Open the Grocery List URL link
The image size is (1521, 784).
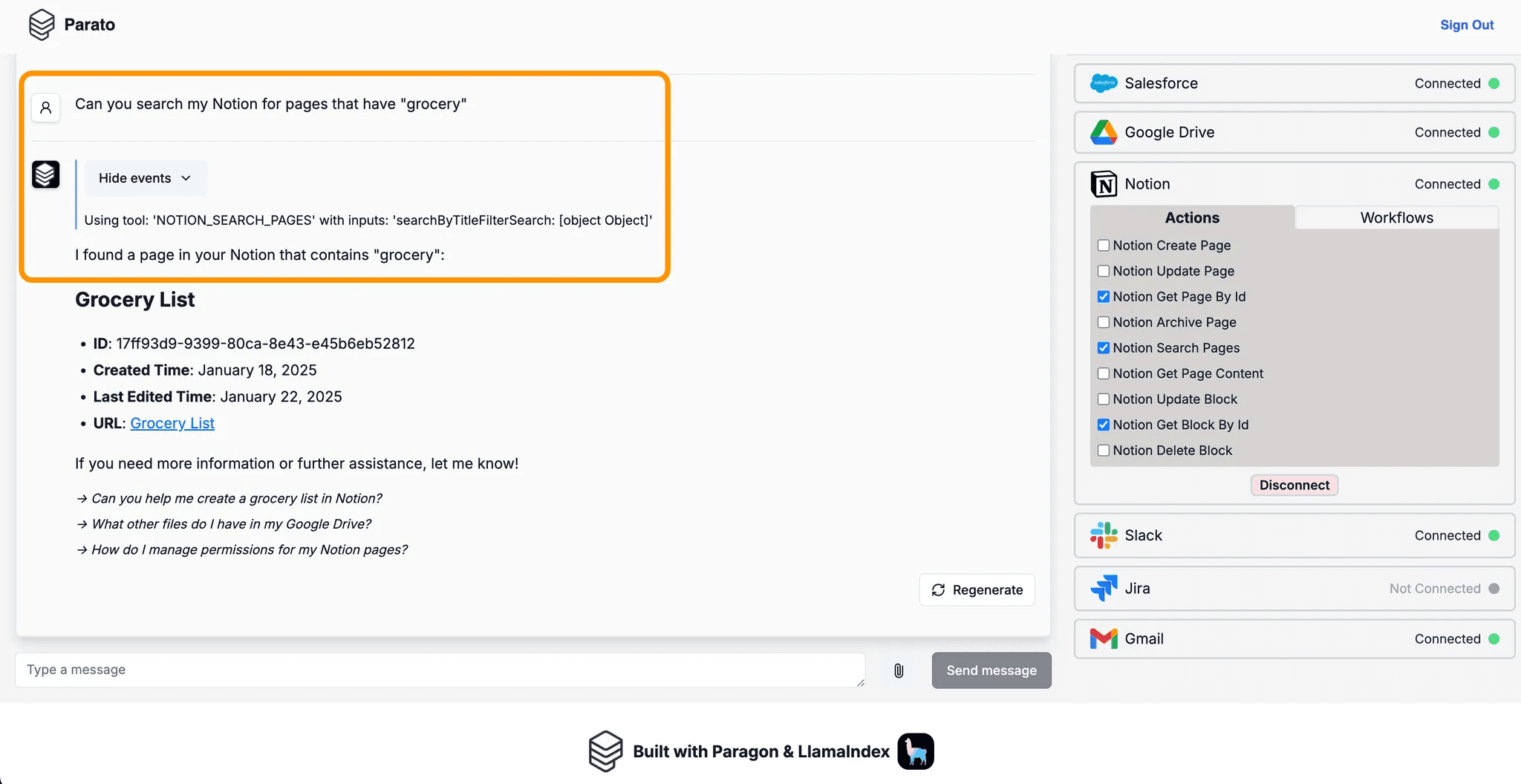pyautogui.click(x=172, y=423)
